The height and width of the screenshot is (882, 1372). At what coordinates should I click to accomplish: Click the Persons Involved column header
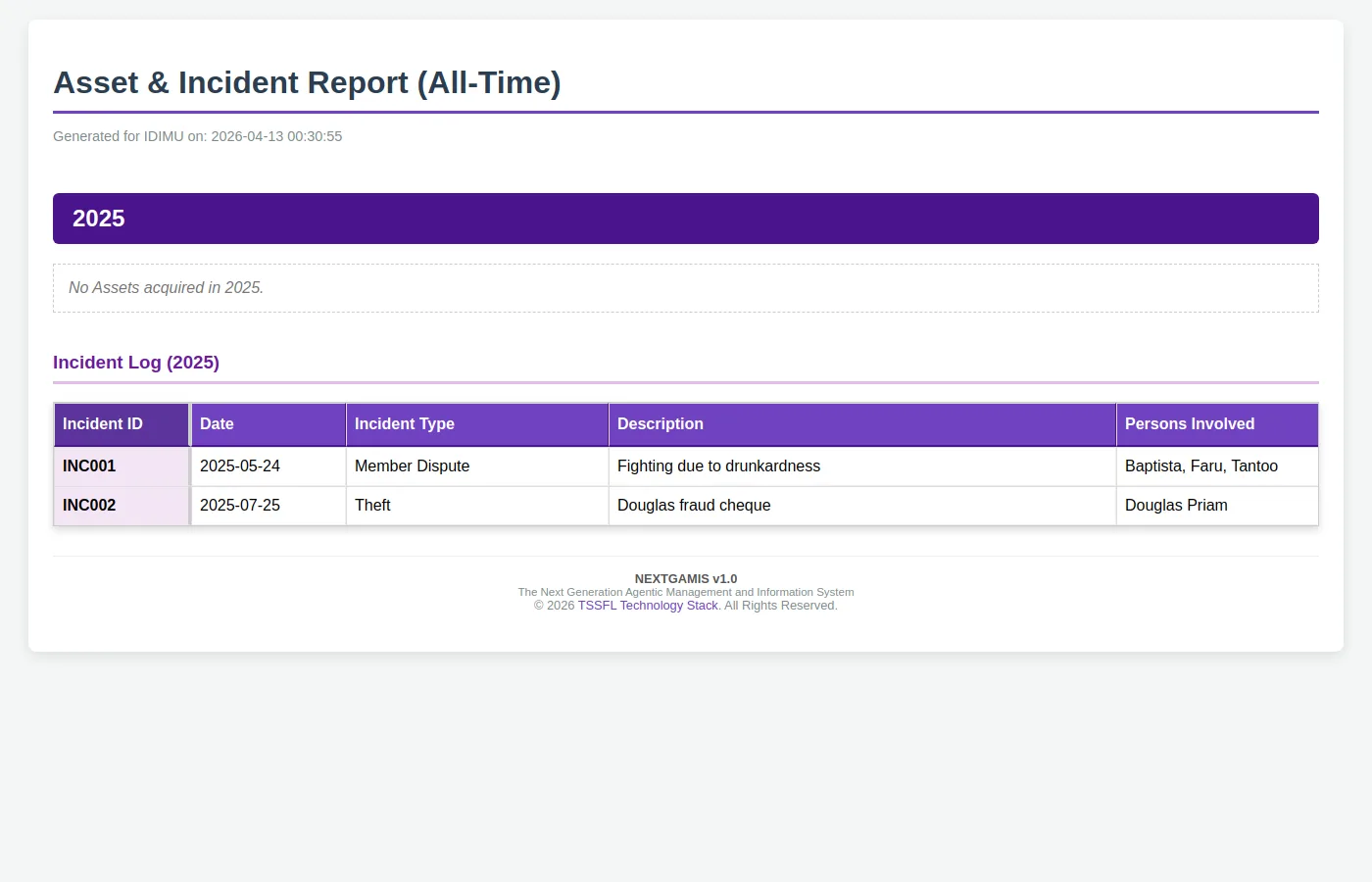1217,424
